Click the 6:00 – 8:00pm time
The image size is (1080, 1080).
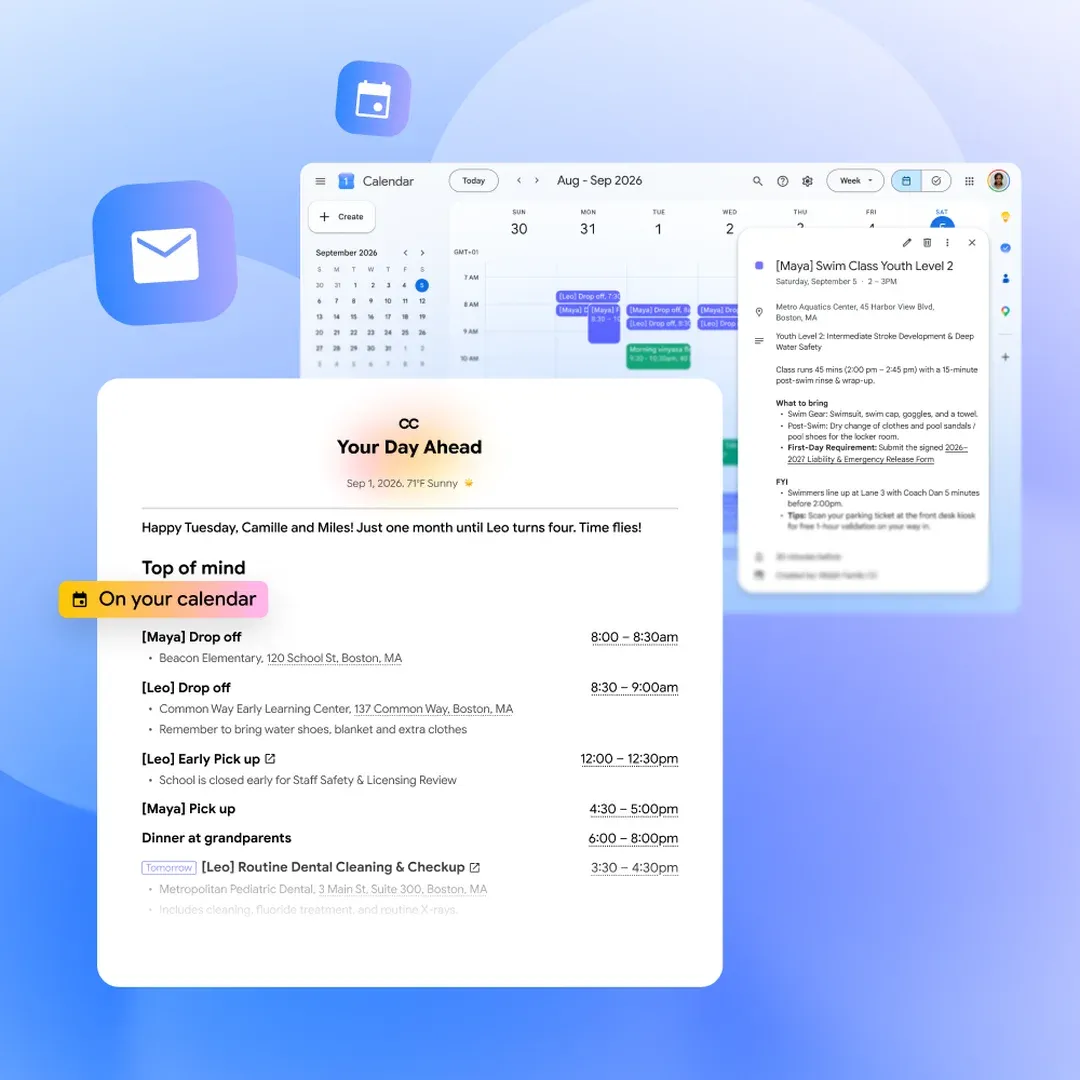click(x=633, y=838)
